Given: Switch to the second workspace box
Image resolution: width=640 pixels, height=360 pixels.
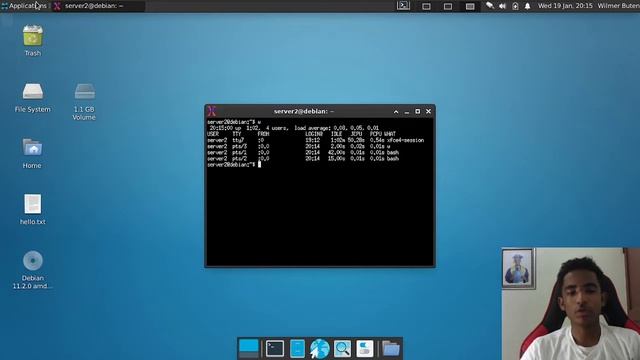Looking at the screenshot, I should click(448, 6).
